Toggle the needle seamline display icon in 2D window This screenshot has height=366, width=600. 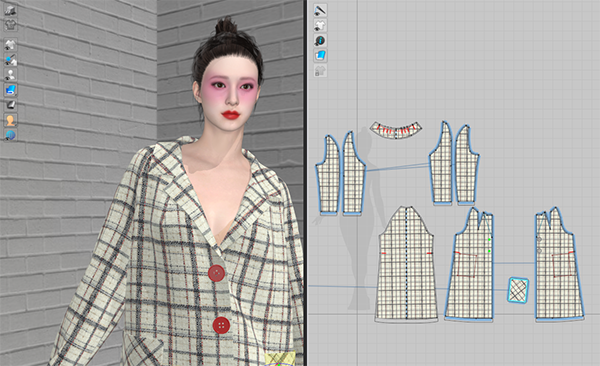pyautogui.click(x=320, y=10)
